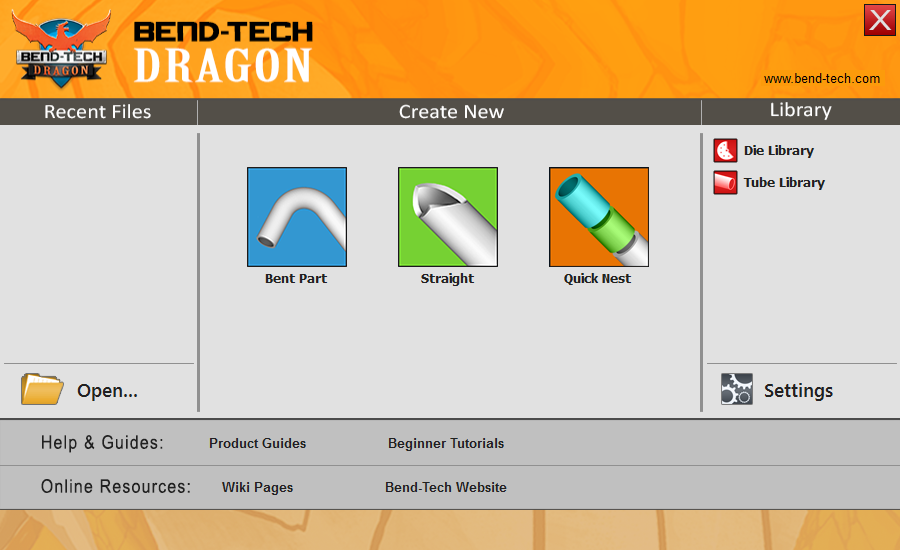Click the Quick Nest label
This screenshot has height=550, width=900.
[597, 278]
